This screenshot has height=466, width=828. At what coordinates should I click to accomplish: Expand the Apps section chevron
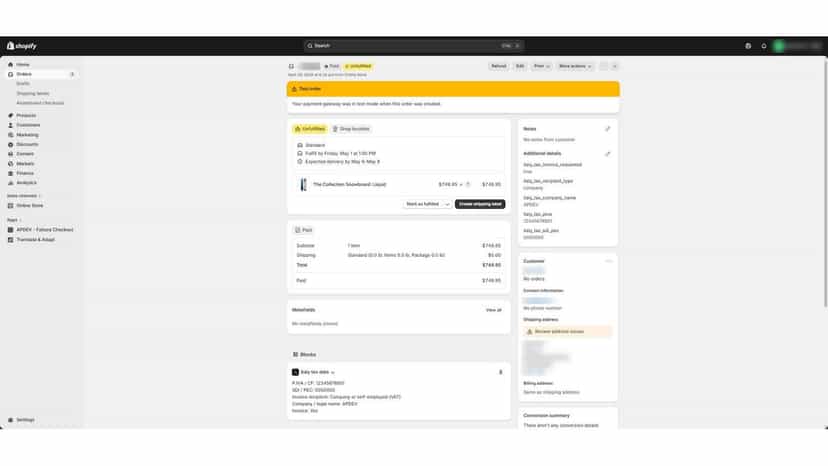21,220
